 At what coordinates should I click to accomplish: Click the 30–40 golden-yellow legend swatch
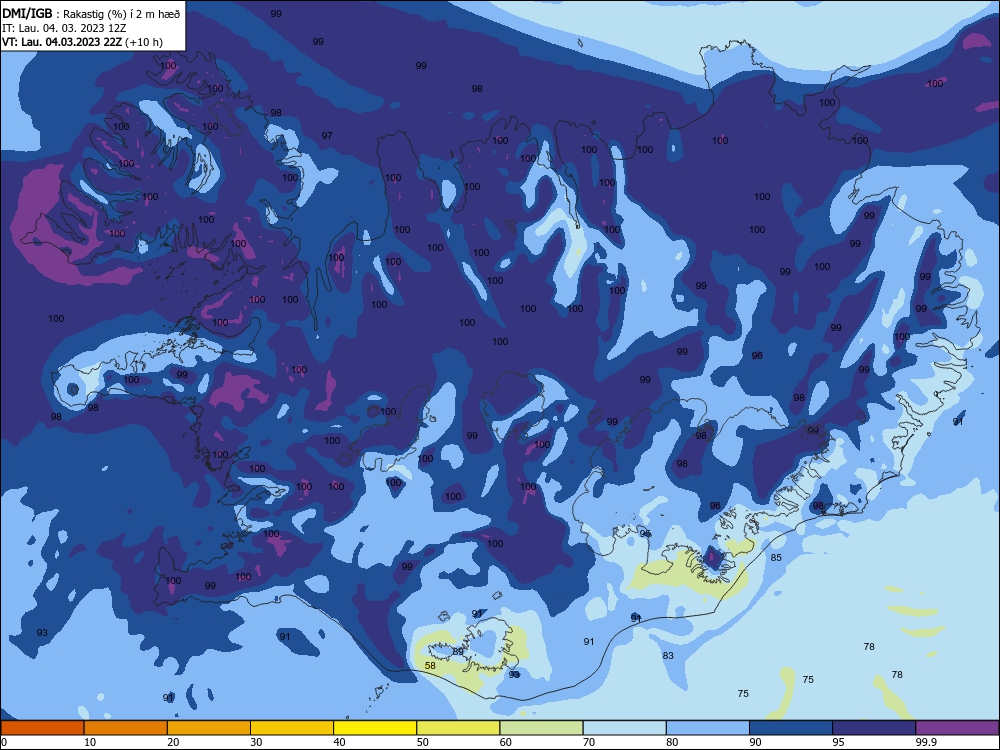pyautogui.click(x=292, y=728)
